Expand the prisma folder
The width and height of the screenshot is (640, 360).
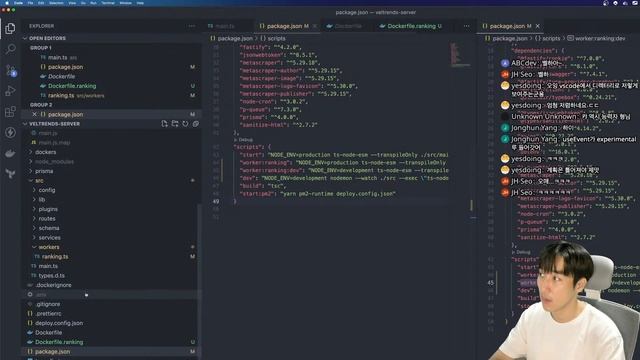pos(44,171)
